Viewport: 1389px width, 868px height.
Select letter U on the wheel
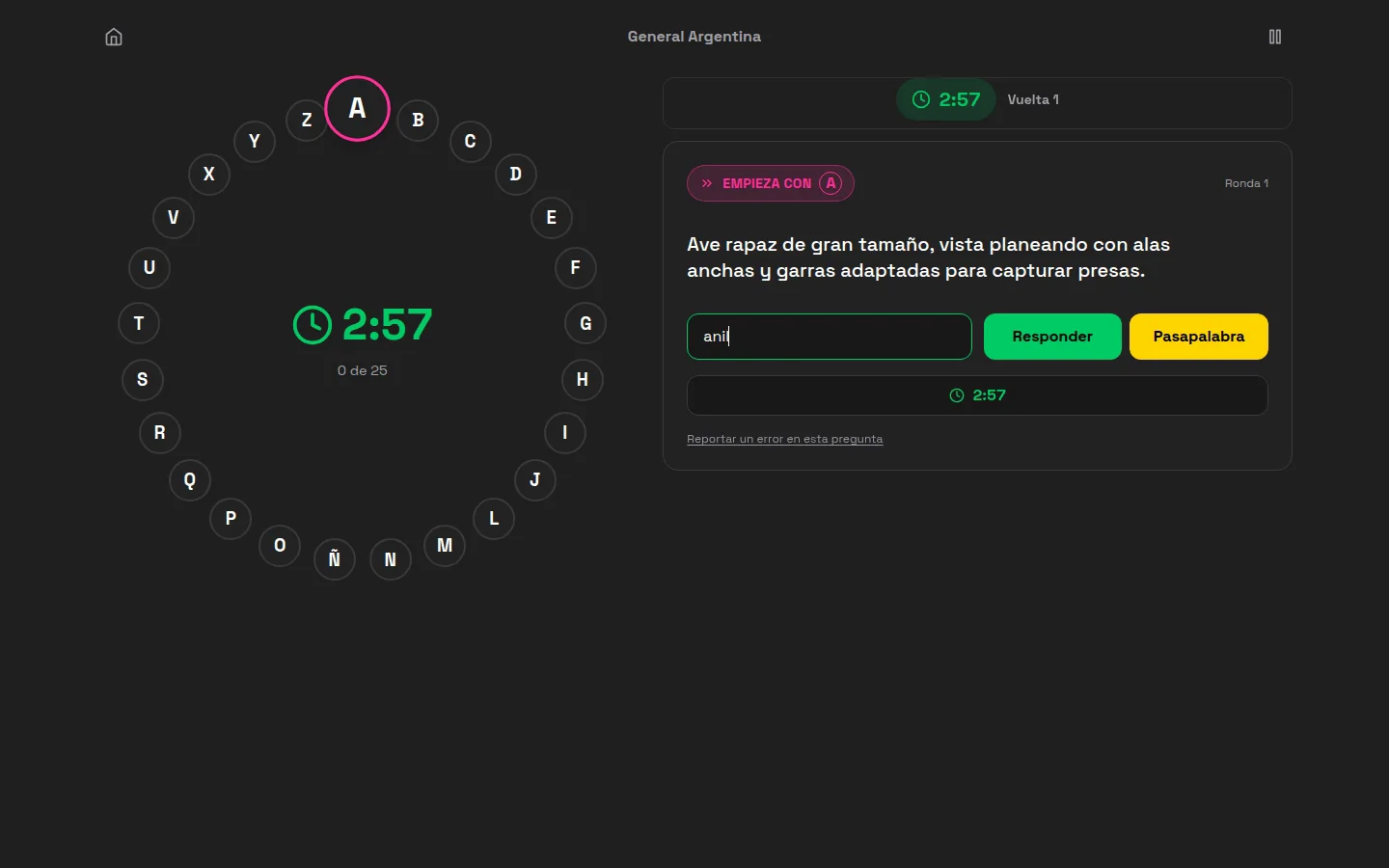click(x=149, y=268)
